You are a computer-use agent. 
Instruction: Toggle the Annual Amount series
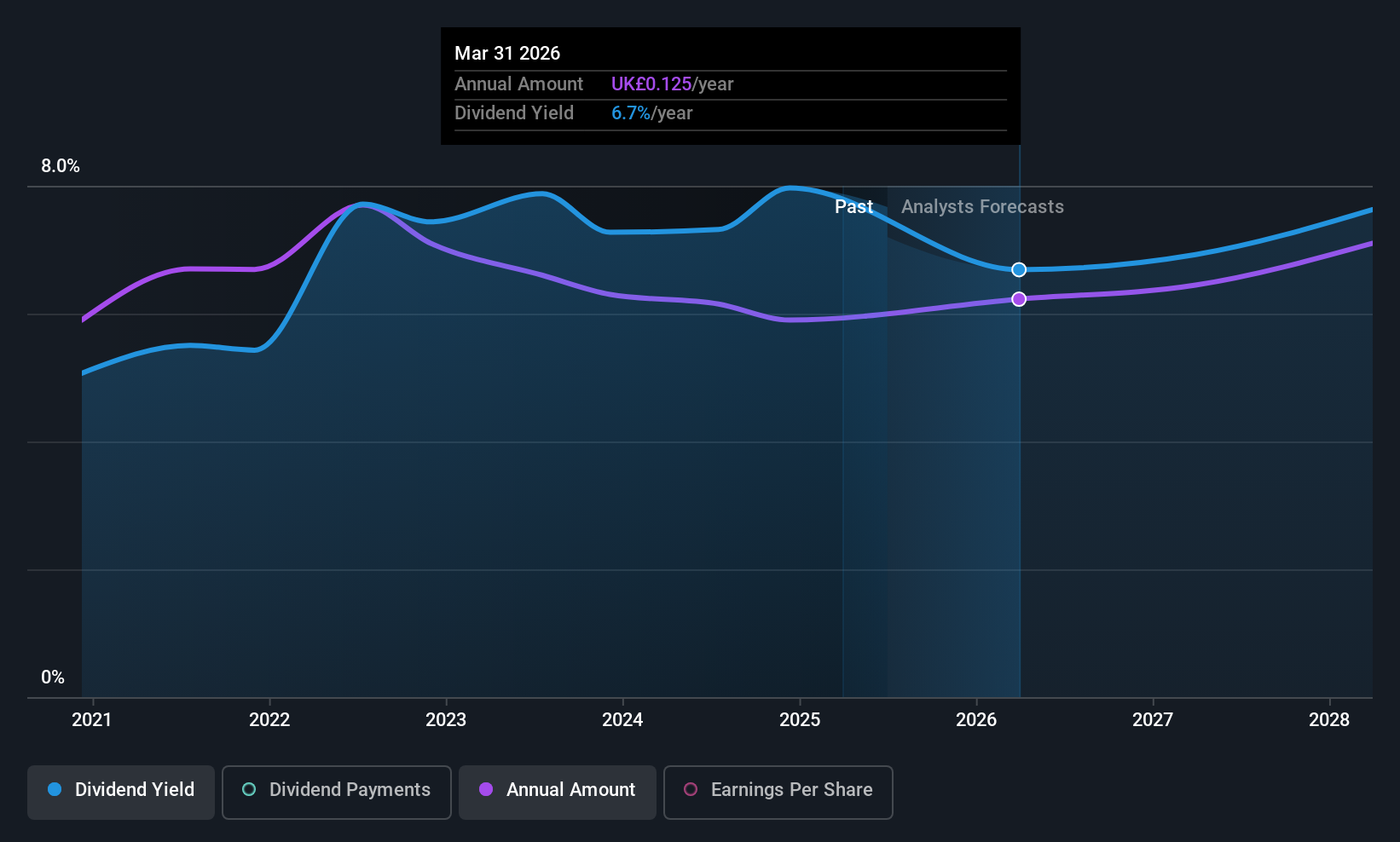558,793
